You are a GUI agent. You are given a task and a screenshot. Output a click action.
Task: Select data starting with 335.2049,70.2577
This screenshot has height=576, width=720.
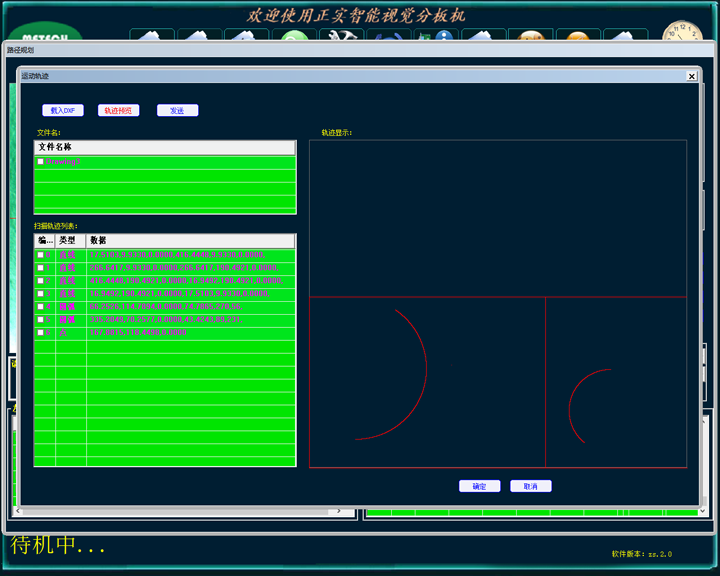point(166,319)
